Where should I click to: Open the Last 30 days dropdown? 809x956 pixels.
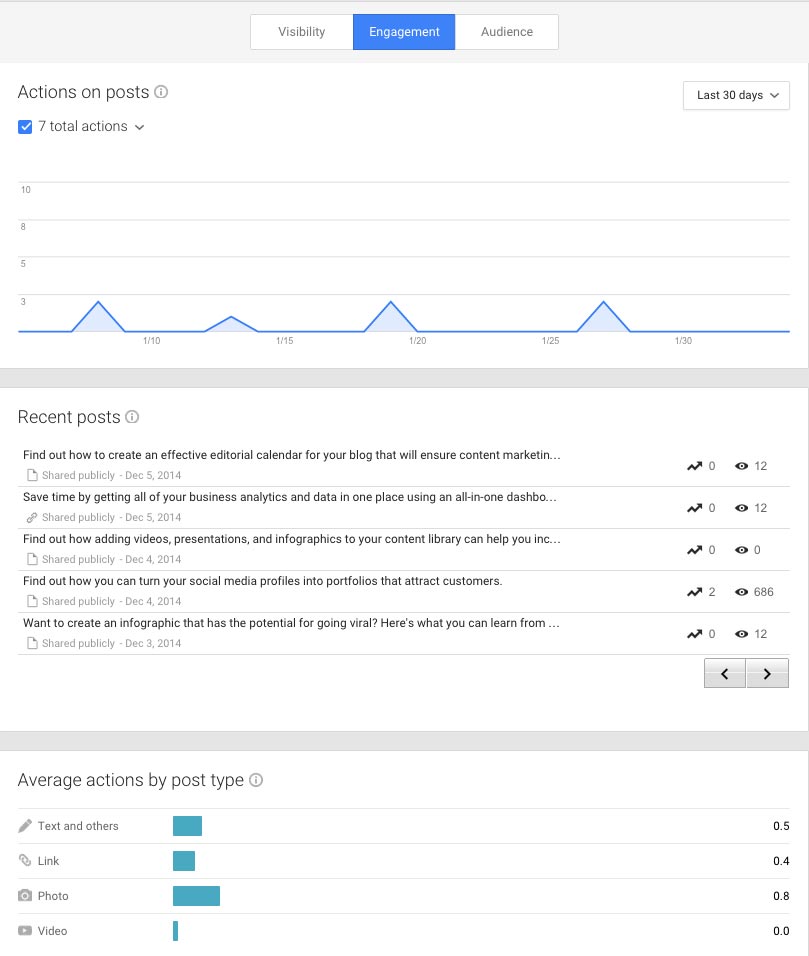point(736,95)
